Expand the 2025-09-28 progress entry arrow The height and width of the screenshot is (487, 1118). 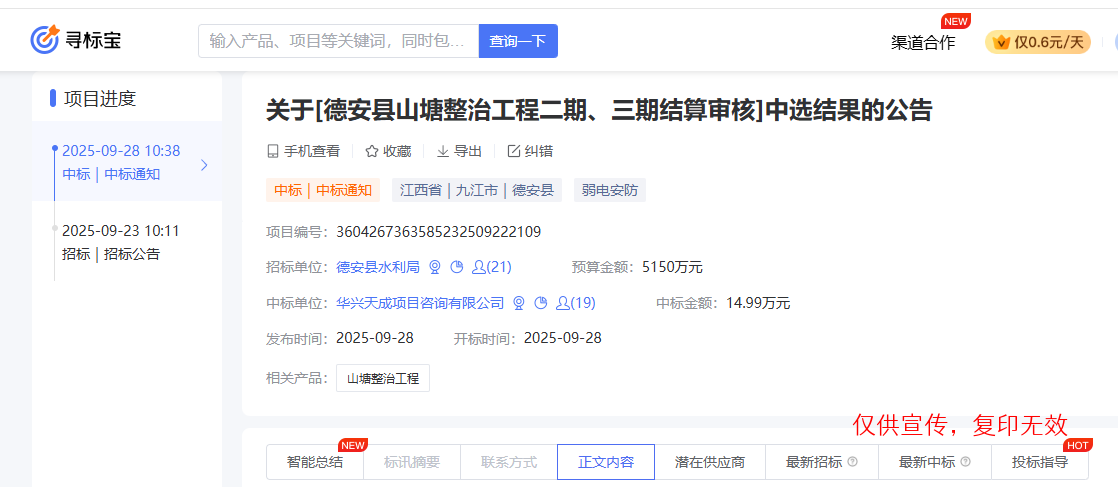pos(204,165)
